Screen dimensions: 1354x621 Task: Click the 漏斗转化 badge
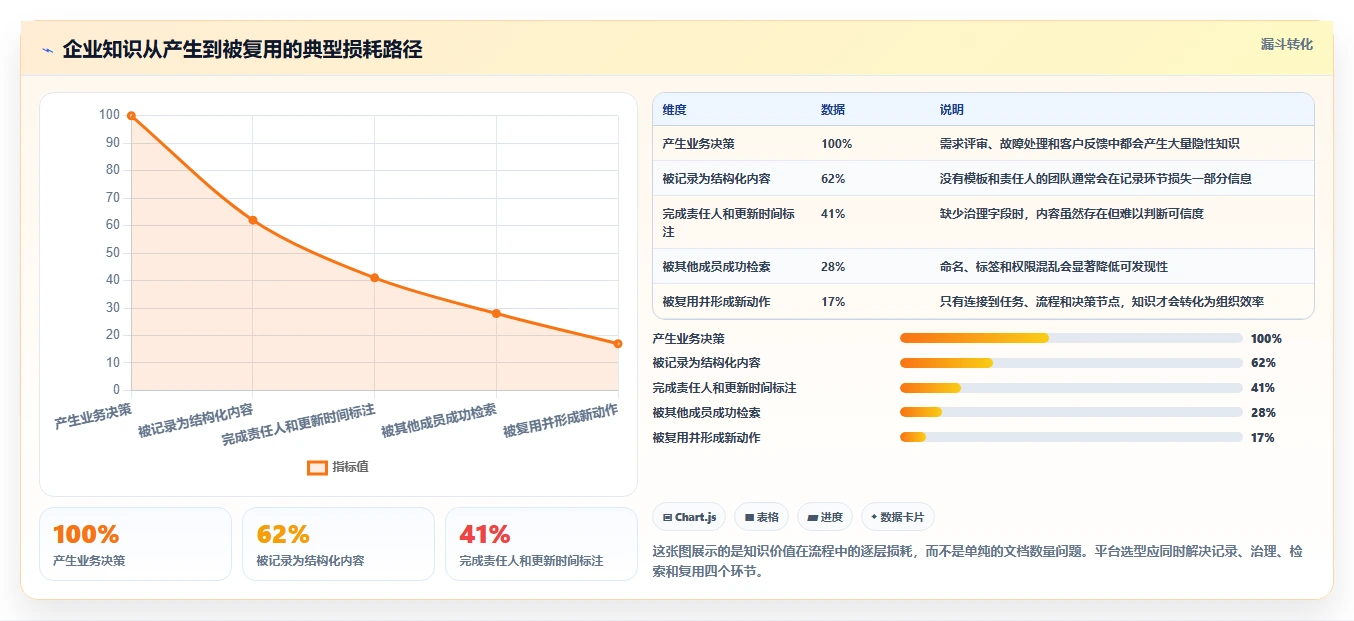[1286, 45]
